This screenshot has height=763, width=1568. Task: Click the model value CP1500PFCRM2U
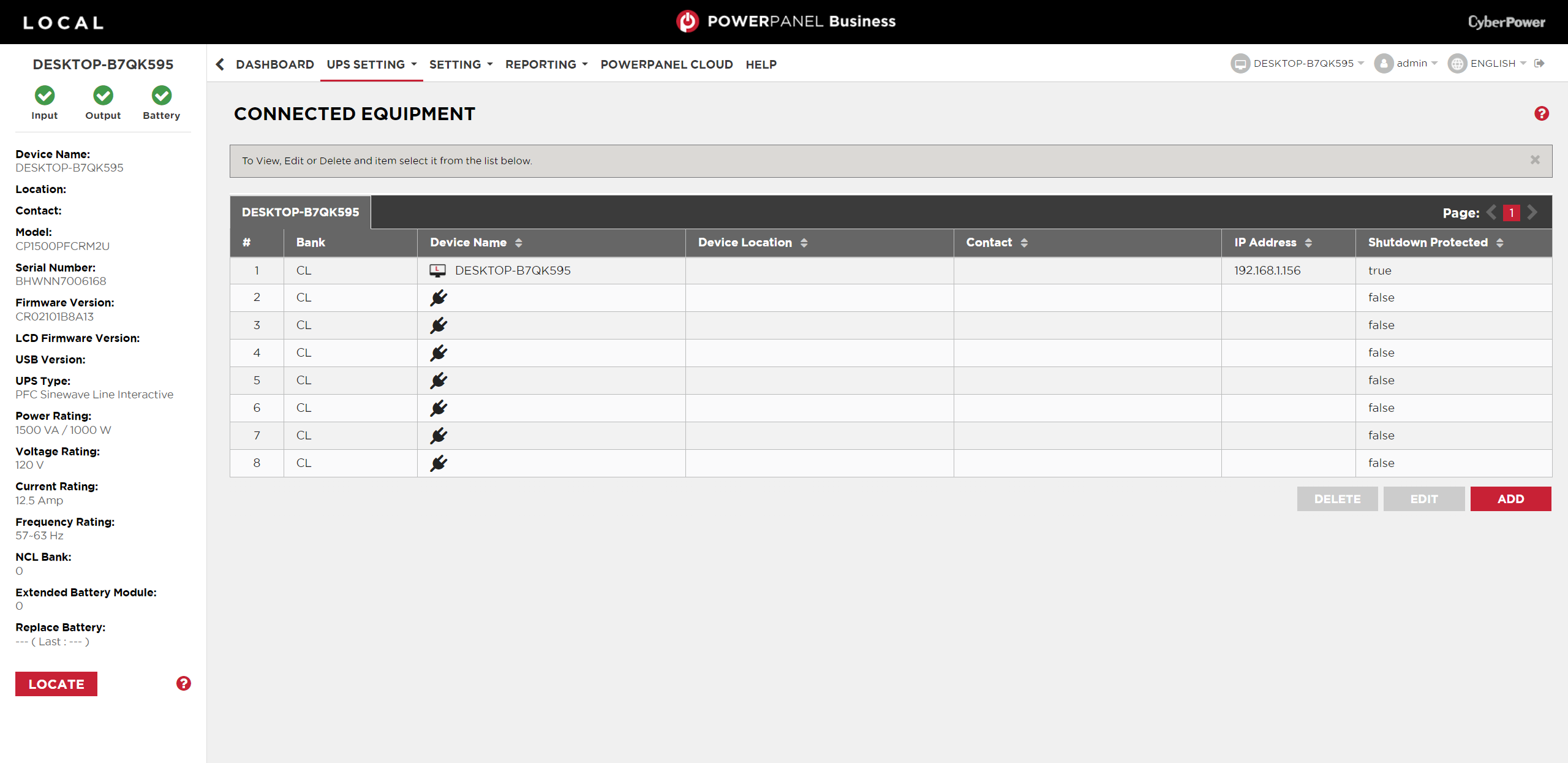coord(62,246)
